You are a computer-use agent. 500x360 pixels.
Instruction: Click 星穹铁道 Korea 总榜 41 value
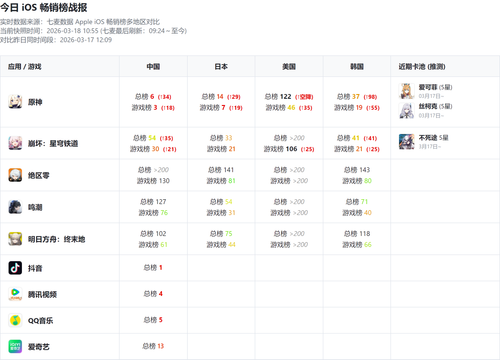click(x=357, y=138)
